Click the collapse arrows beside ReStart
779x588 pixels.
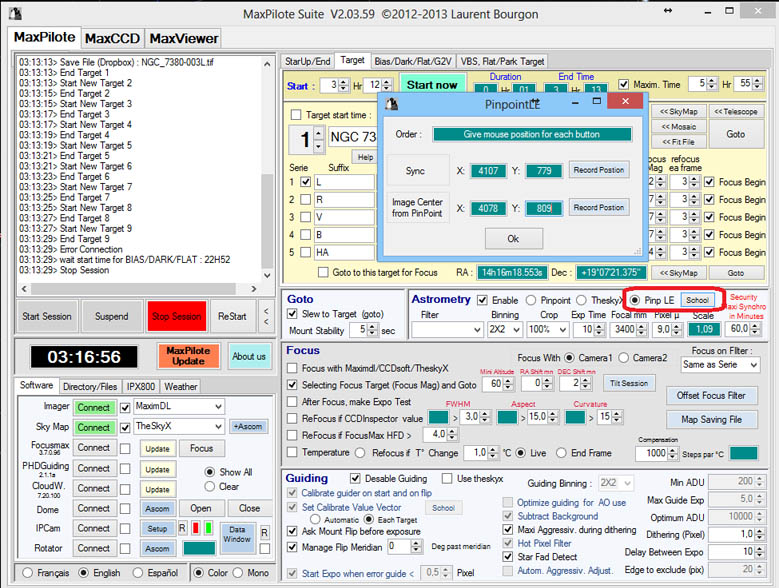(266, 316)
